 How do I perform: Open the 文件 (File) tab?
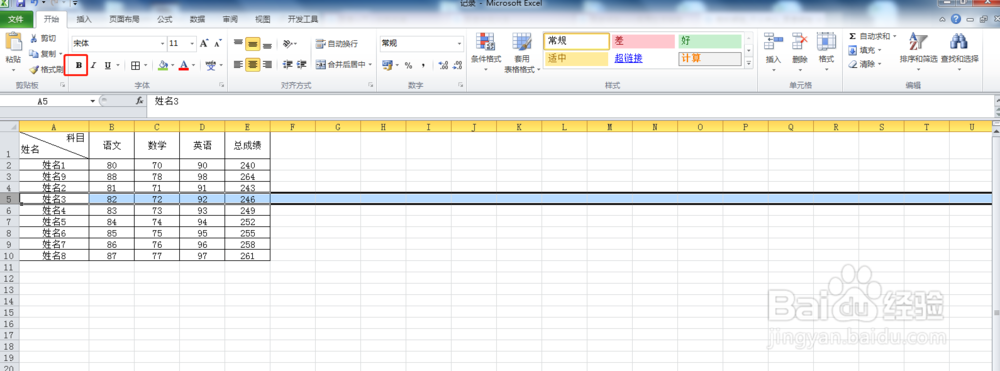pyautogui.click(x=15, y=19)
